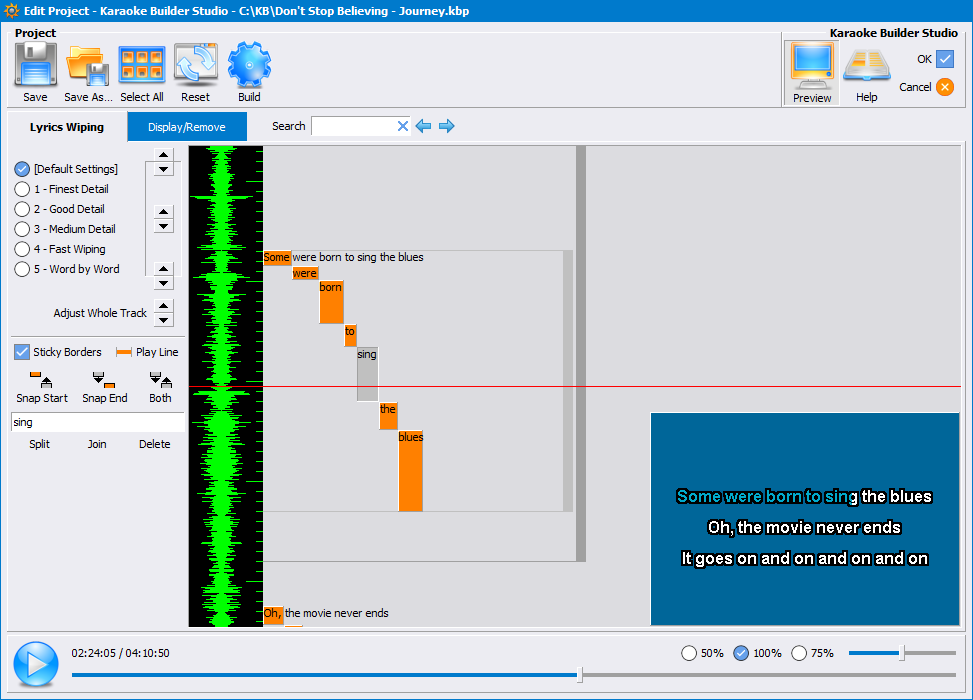The width and height of the screenshot is (973, 700).
Task: Click the word text field containing 'sing'
Action: [97, 422]
